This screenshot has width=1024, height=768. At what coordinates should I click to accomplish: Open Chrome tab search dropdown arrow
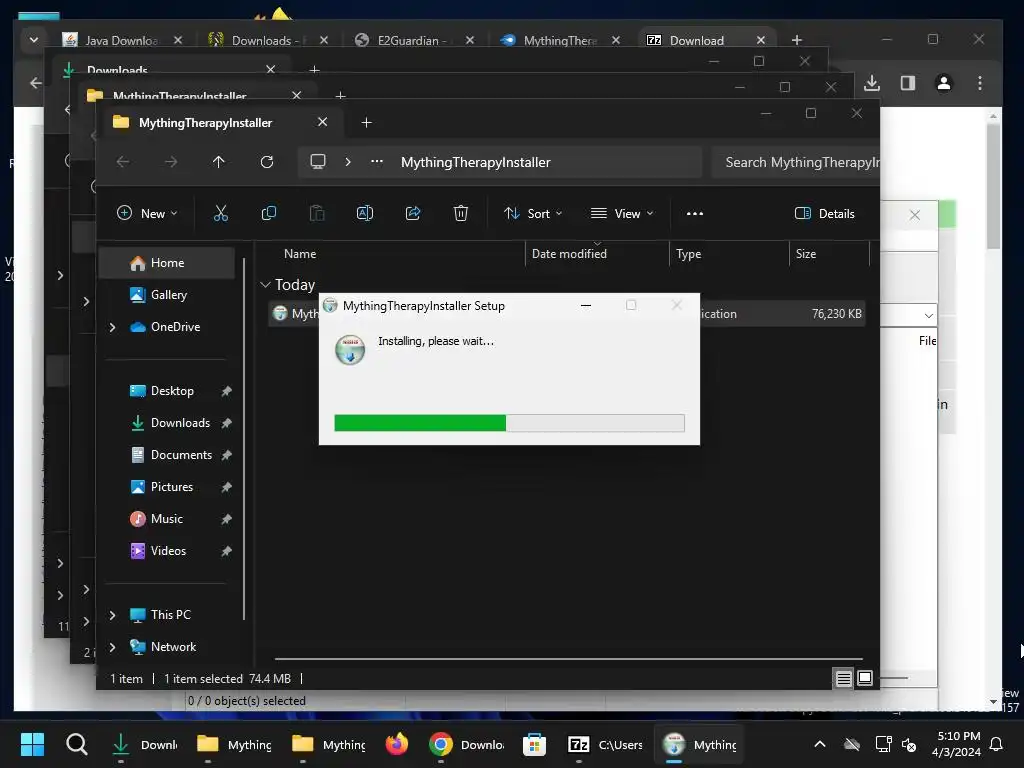33,40
